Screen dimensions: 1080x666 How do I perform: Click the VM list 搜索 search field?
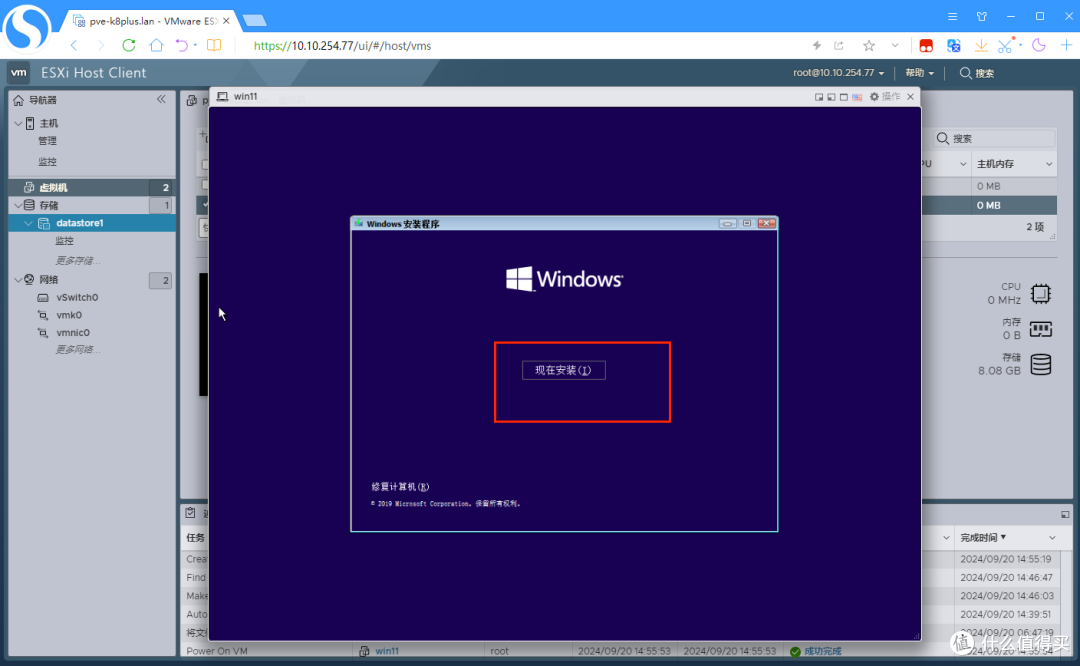[x=994, y=138]
